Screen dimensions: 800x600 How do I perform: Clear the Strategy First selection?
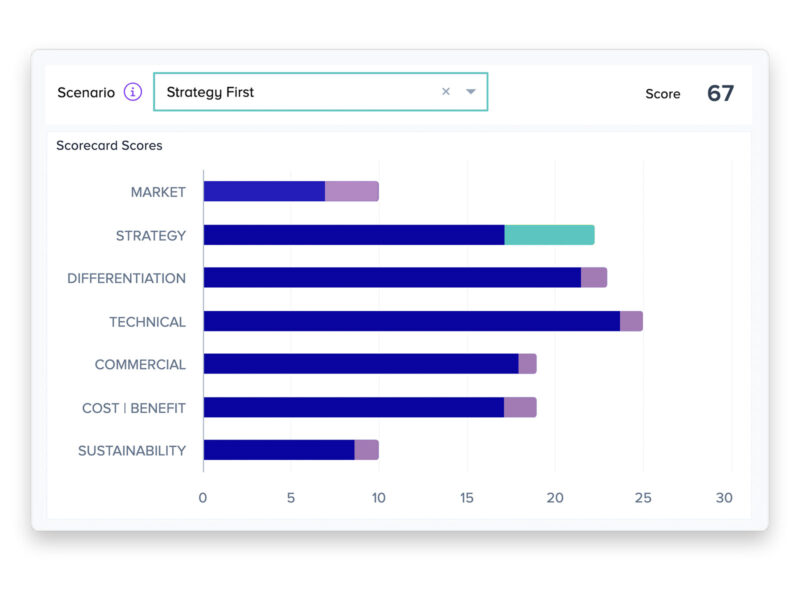[446, 92]
